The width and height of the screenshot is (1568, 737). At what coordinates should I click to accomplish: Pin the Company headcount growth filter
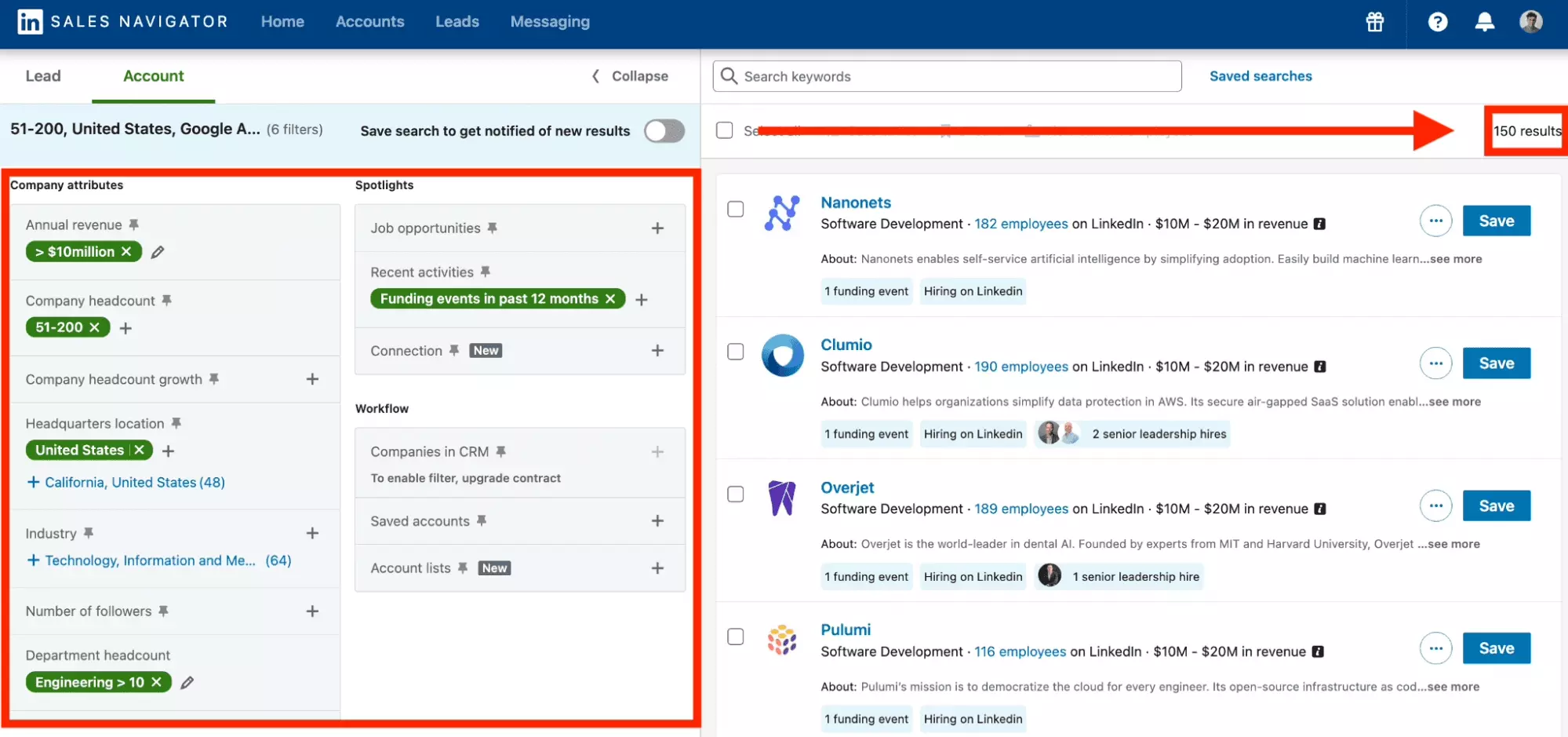(x=213, y=379)
